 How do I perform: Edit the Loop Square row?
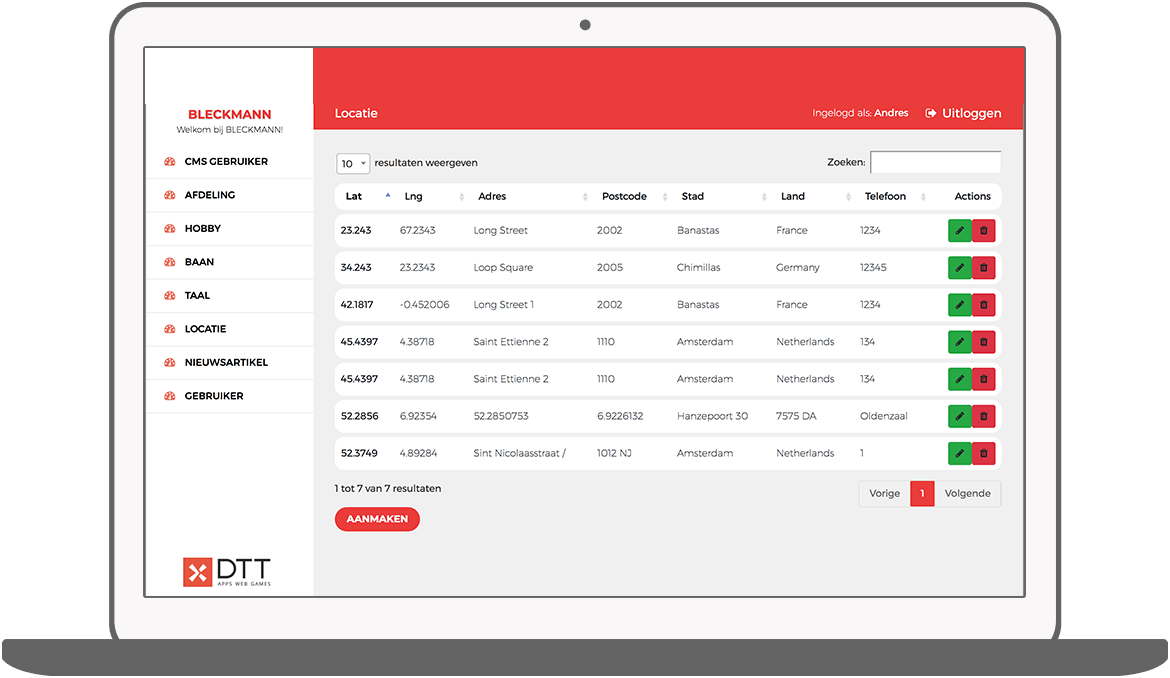[960, 268]
